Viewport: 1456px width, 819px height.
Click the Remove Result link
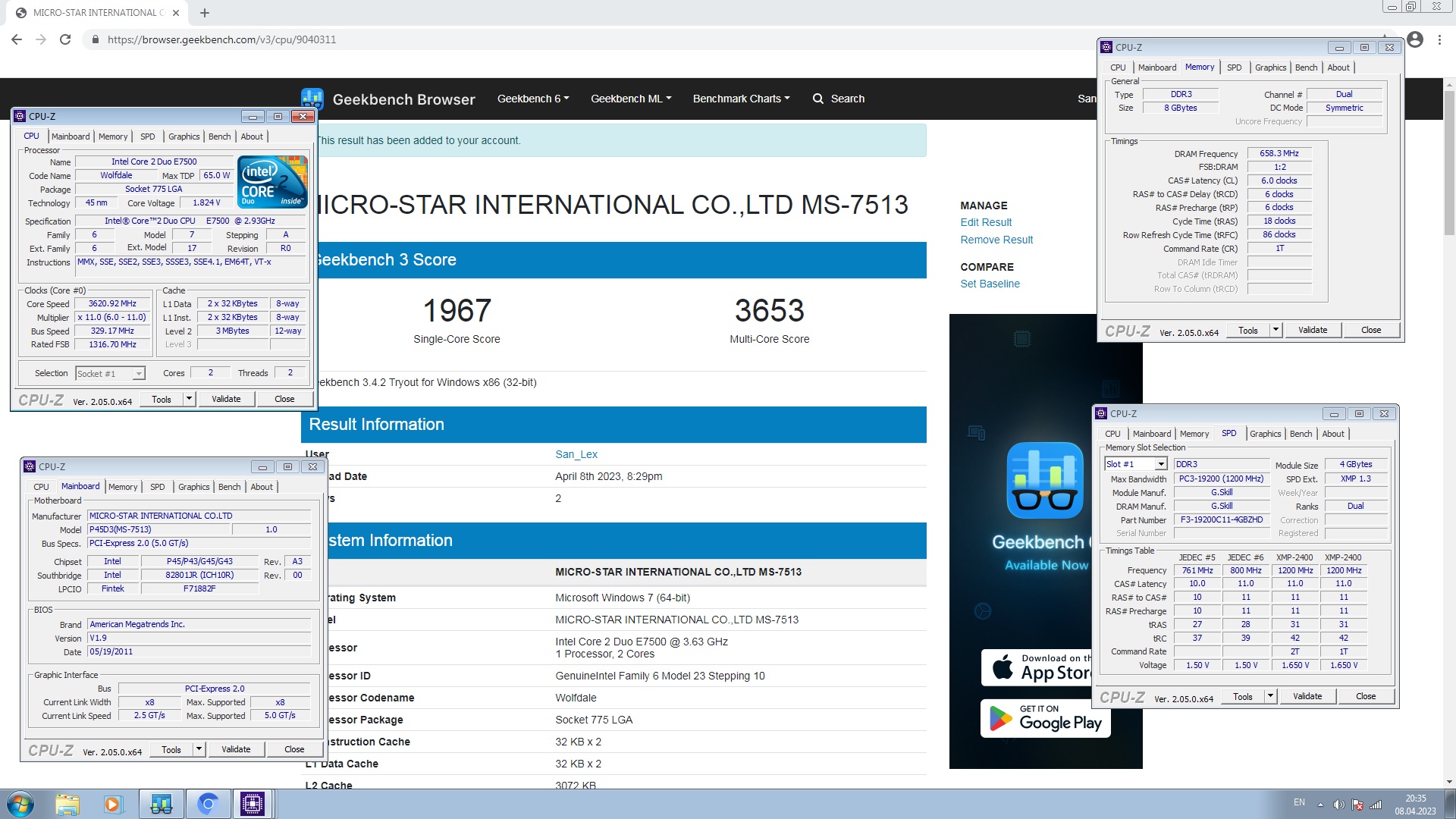click(x=996, y=240)
